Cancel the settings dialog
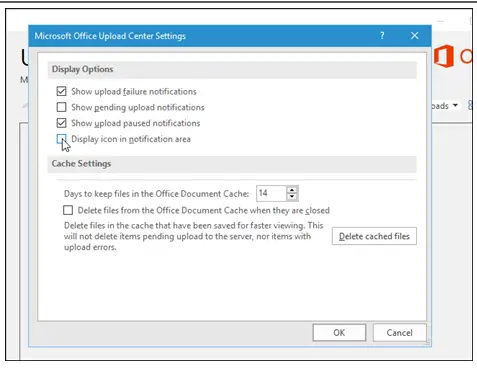The width and height of the screenshot is (477, 368). click(x=399, y=333)
